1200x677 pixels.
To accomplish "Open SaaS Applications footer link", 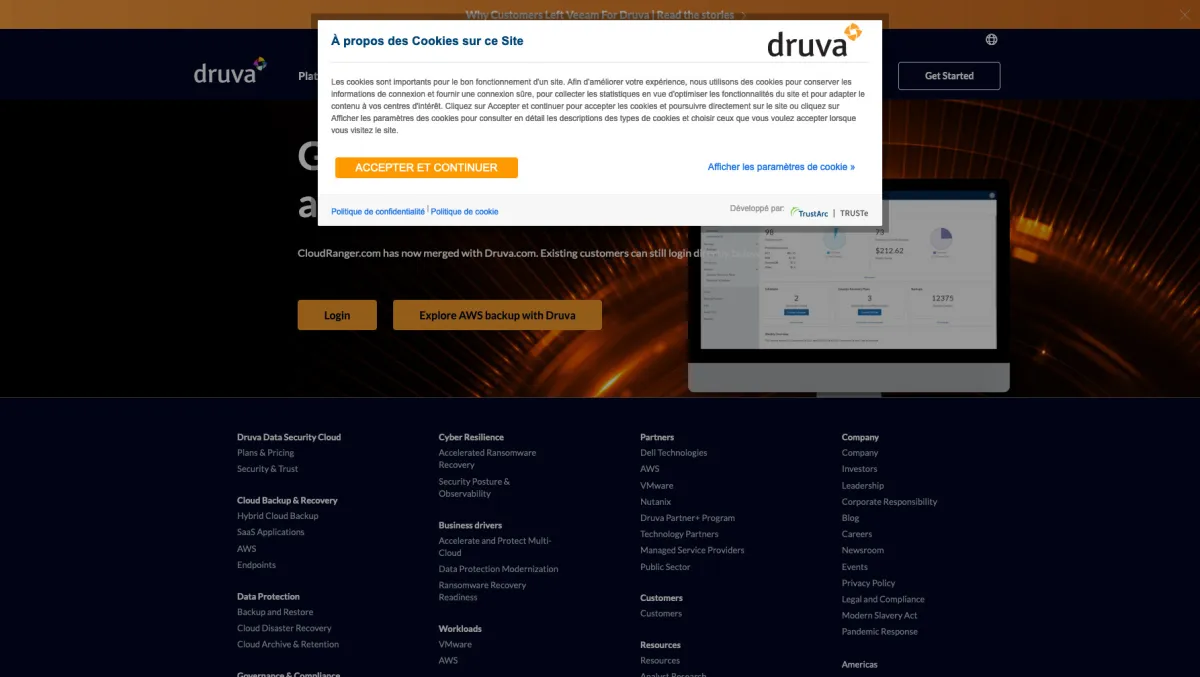I will [x=270, y=532].
